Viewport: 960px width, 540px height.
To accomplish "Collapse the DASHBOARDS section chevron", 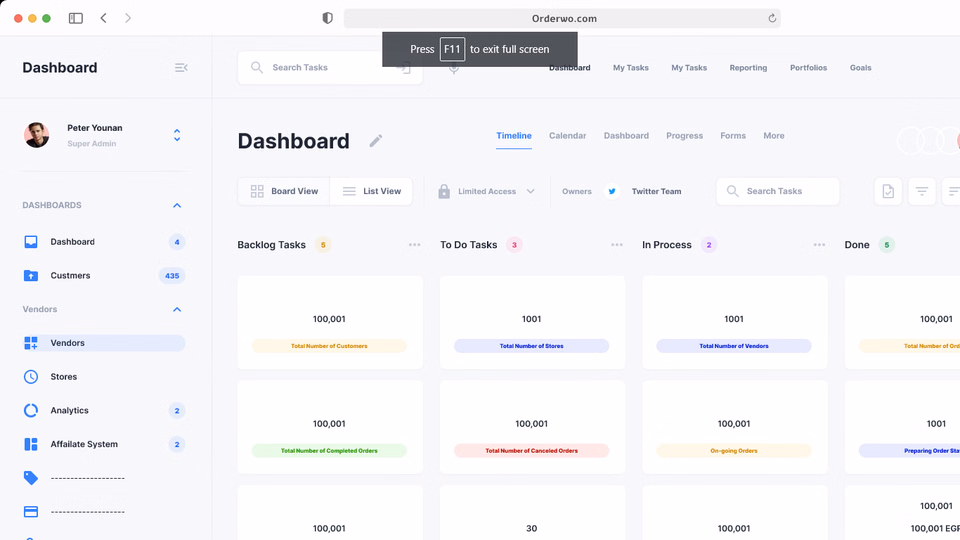I will 177,206.
